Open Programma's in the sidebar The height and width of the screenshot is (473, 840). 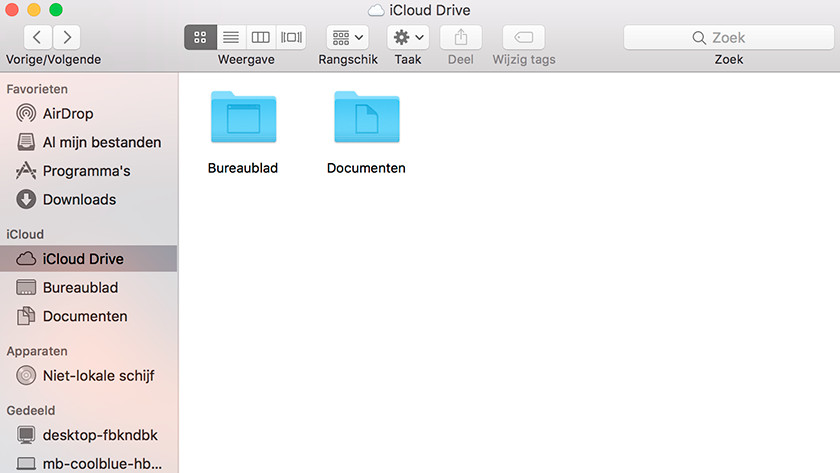(88, 171)
